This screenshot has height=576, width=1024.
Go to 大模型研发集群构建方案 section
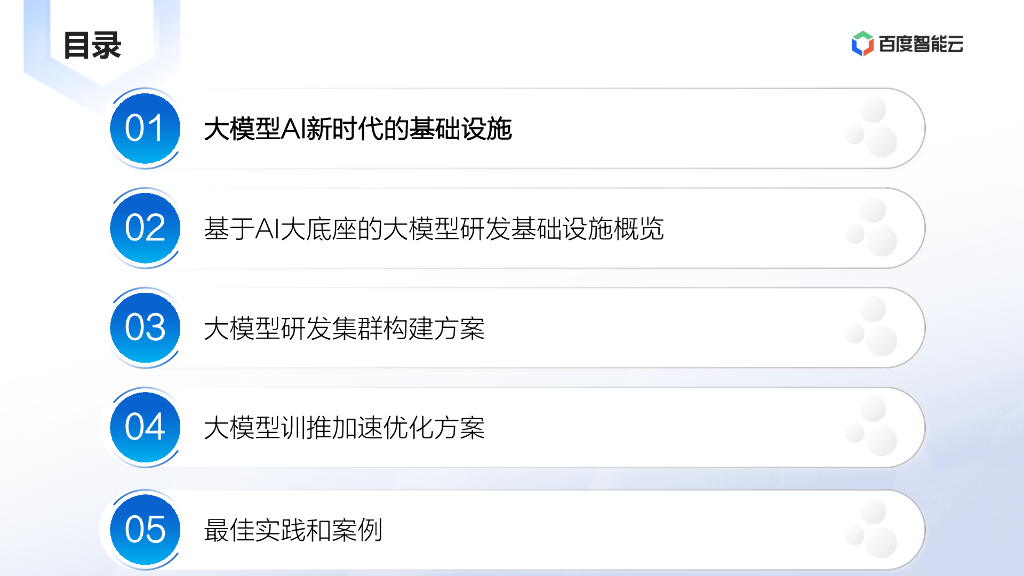click(x=344, y=328)
